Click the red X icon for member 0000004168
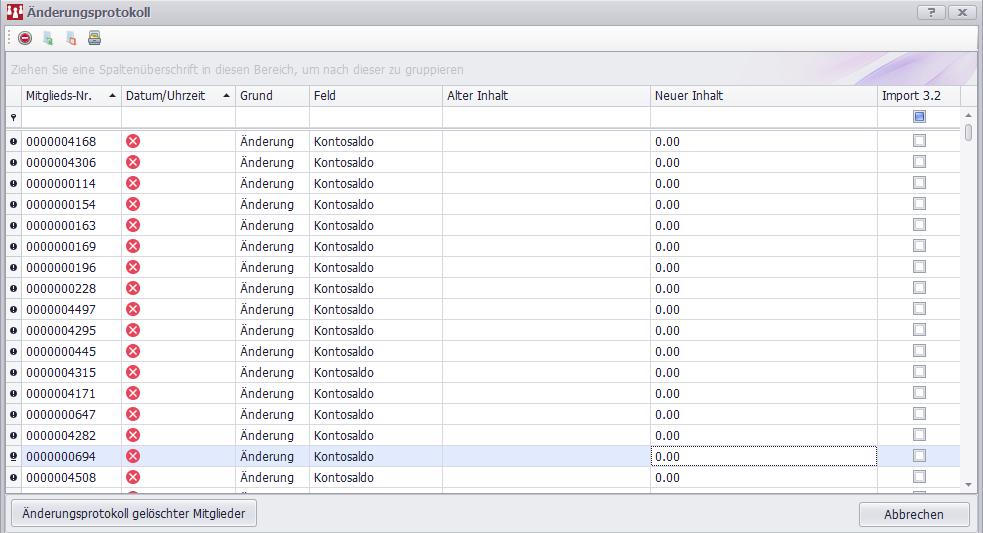 coord(133,141)
